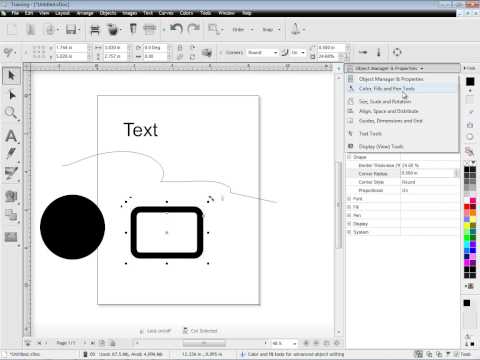Open the Arrange menu
The height and width of the screenshot is (360, 480).
point(85,13)
